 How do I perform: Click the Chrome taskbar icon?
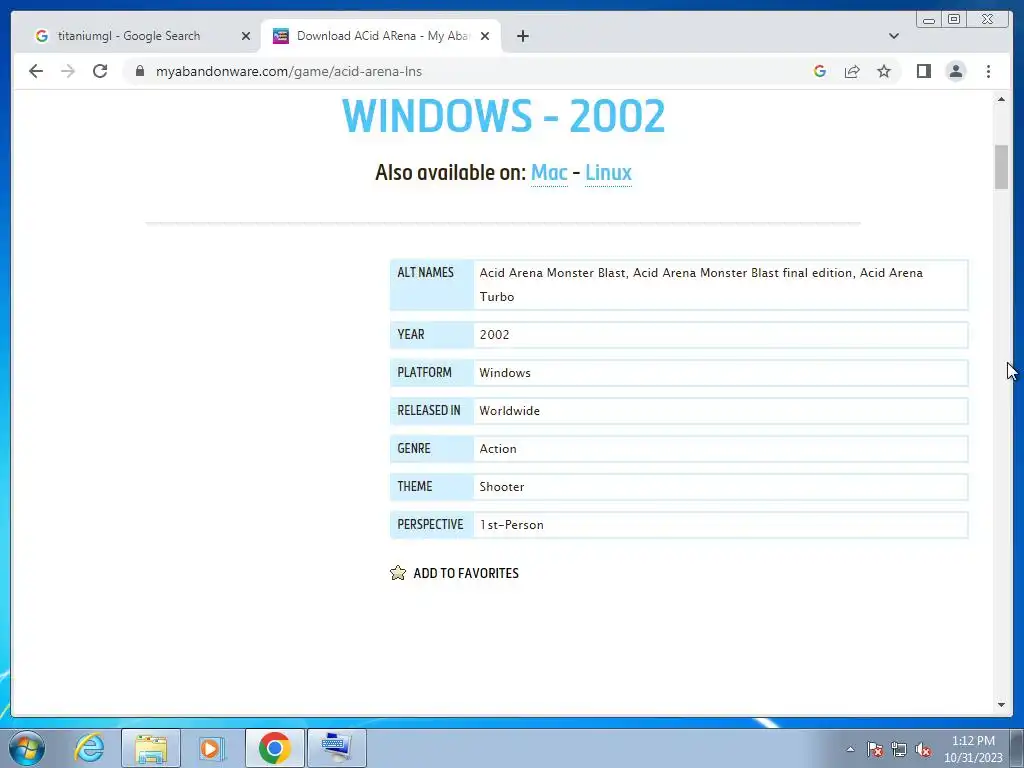(274, 748)
